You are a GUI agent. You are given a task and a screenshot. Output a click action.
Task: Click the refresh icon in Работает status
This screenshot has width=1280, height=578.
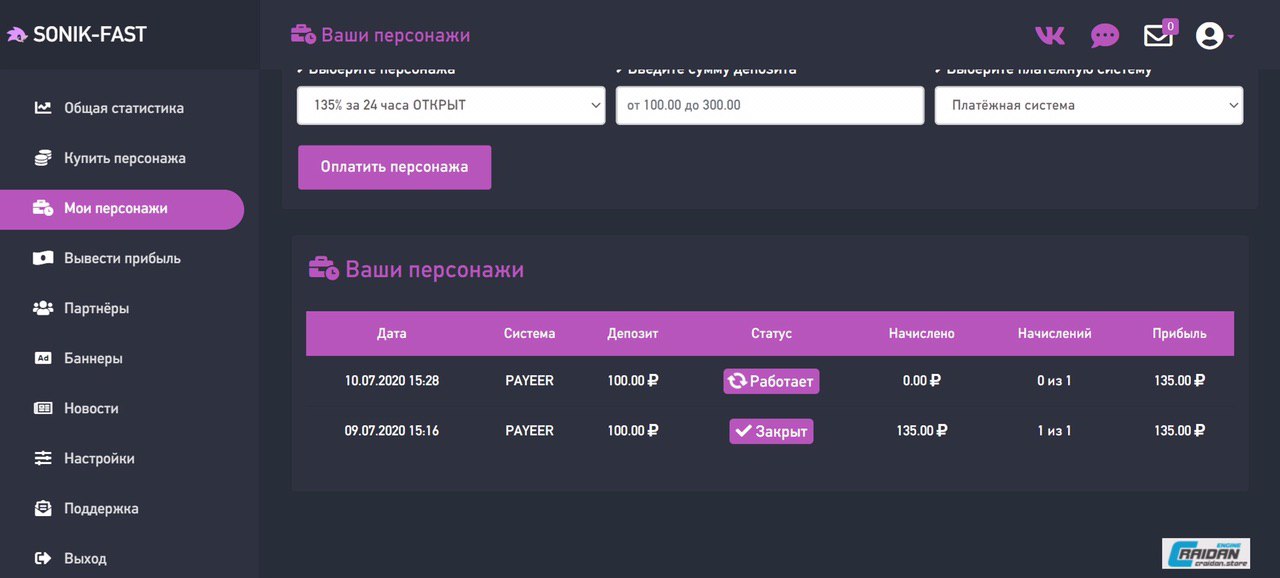tap(737, 381)
